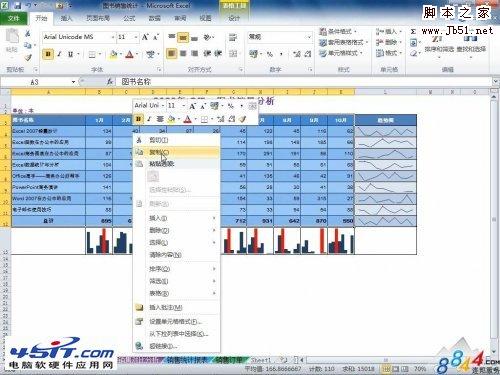Click ribbon Comma Style button in number group

(x=281, y=54)
